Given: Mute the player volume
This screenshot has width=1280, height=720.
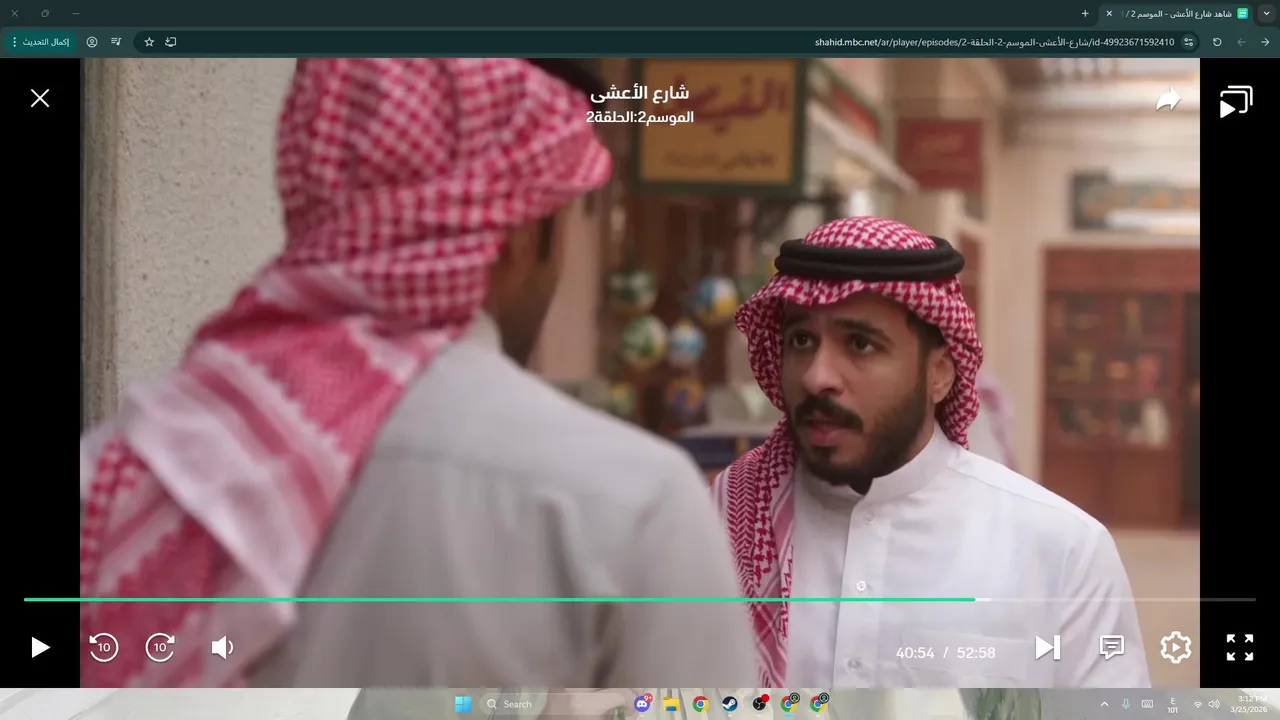Looking at the screenshot, I should point(222,648).
